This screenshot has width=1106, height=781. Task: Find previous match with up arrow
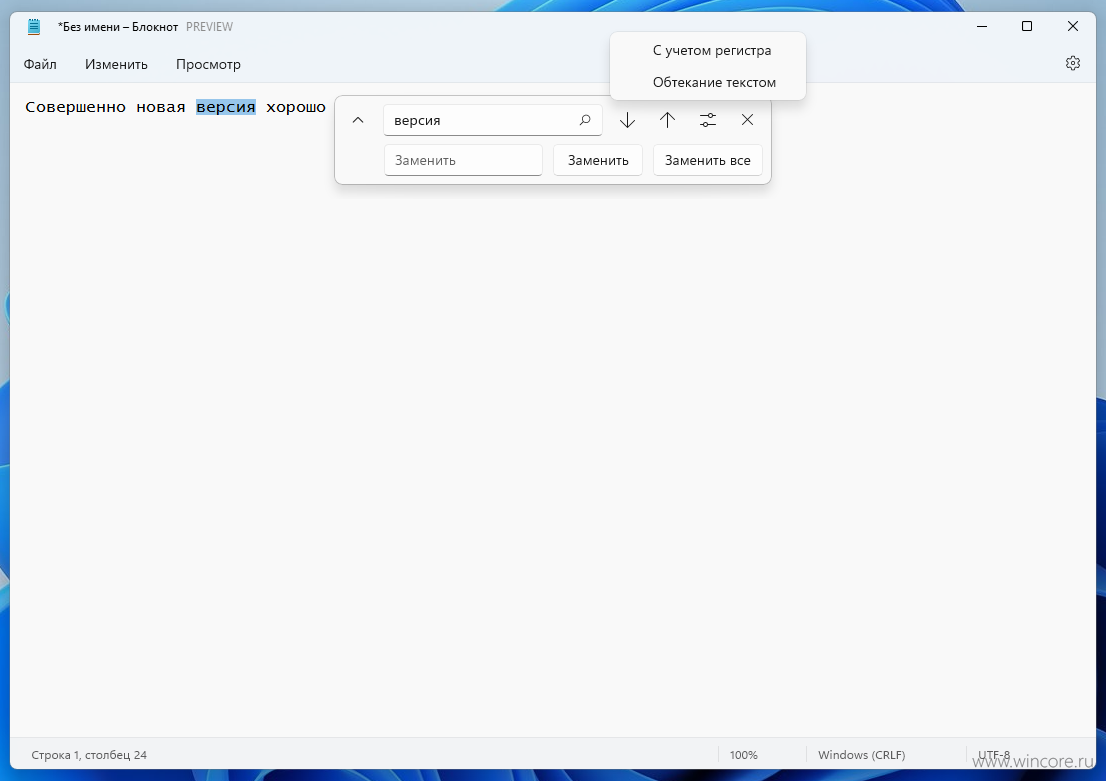pos(667,120)
